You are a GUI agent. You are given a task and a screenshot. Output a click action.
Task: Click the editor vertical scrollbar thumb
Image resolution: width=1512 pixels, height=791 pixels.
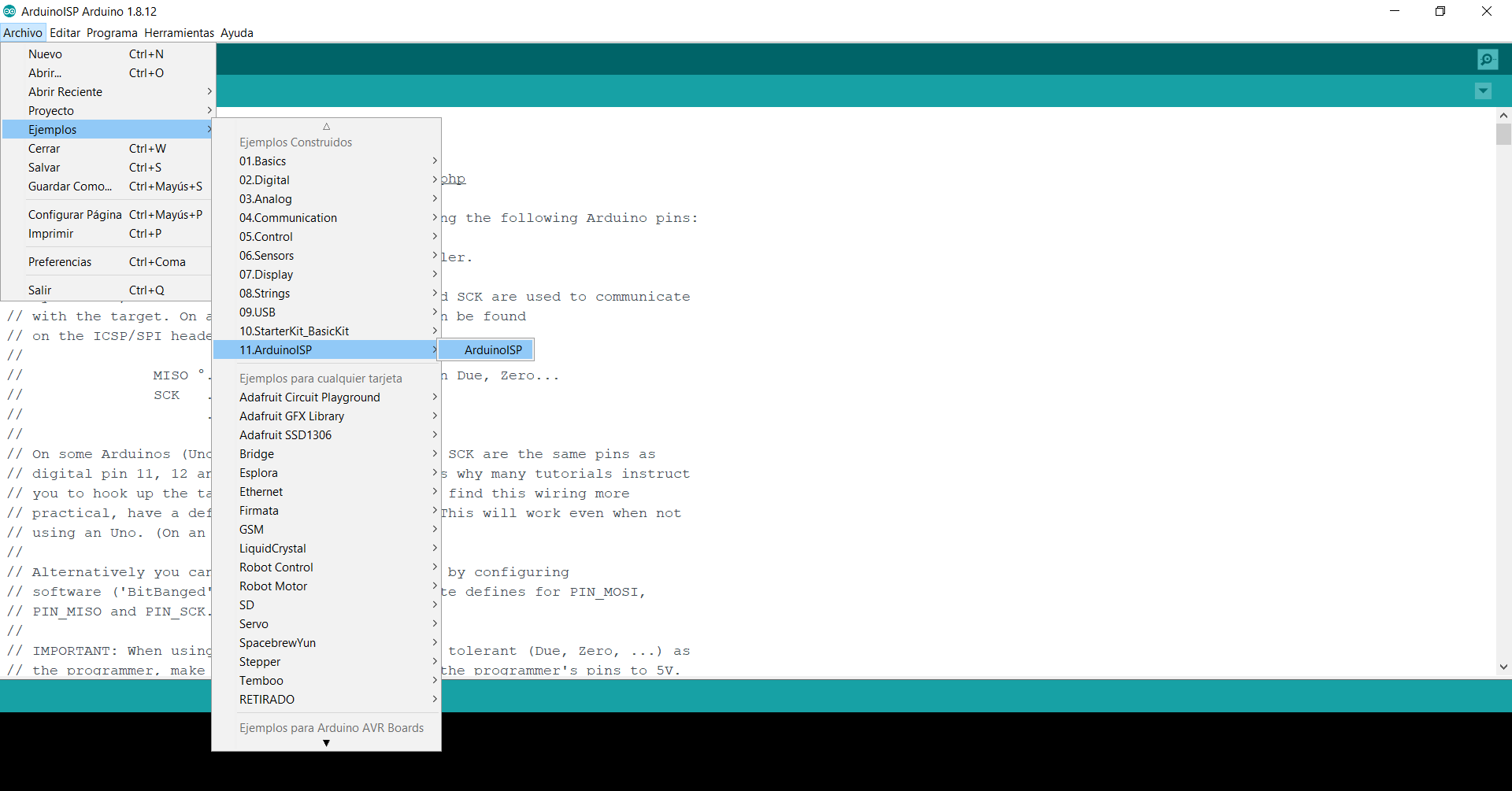pyautogui.click(x=1503, y=134)
